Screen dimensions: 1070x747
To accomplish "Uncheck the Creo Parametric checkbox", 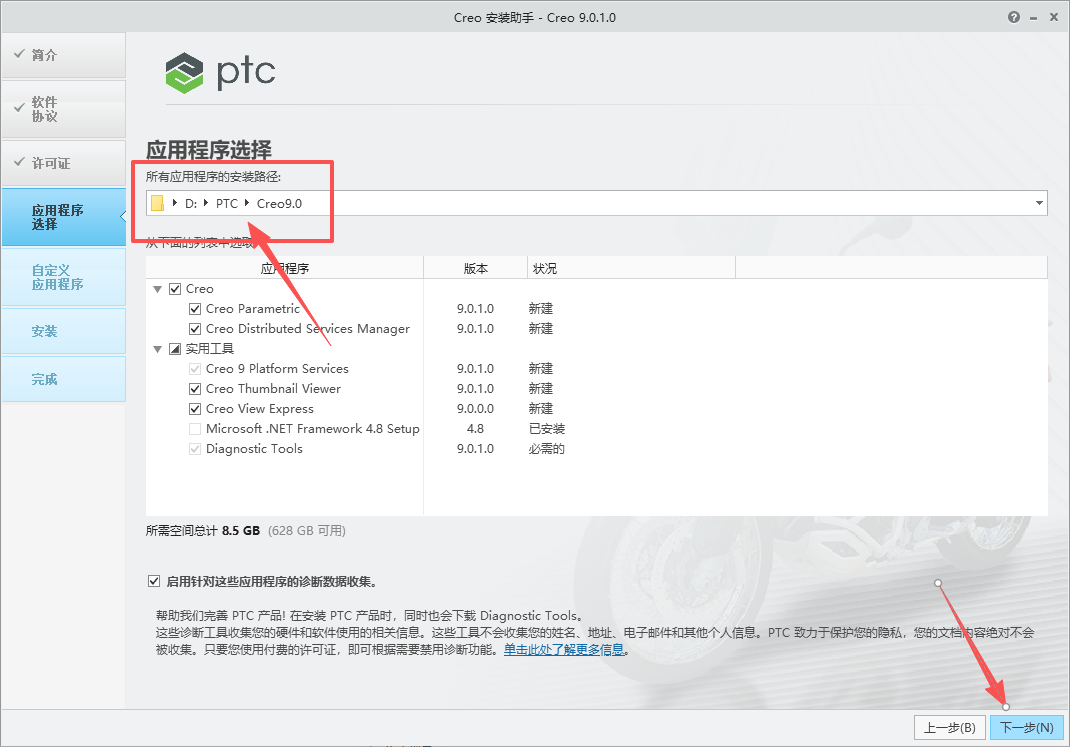I will [x=194, y=308].
